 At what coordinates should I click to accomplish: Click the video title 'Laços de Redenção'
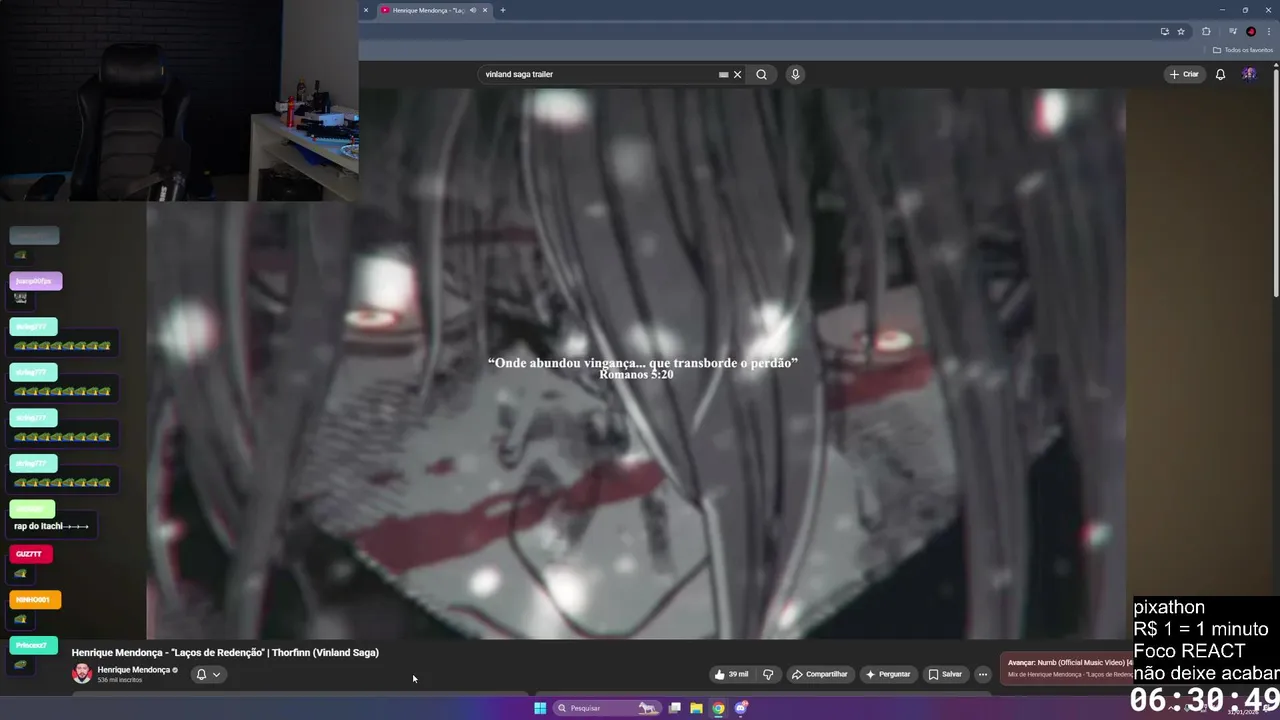point(225,653)
